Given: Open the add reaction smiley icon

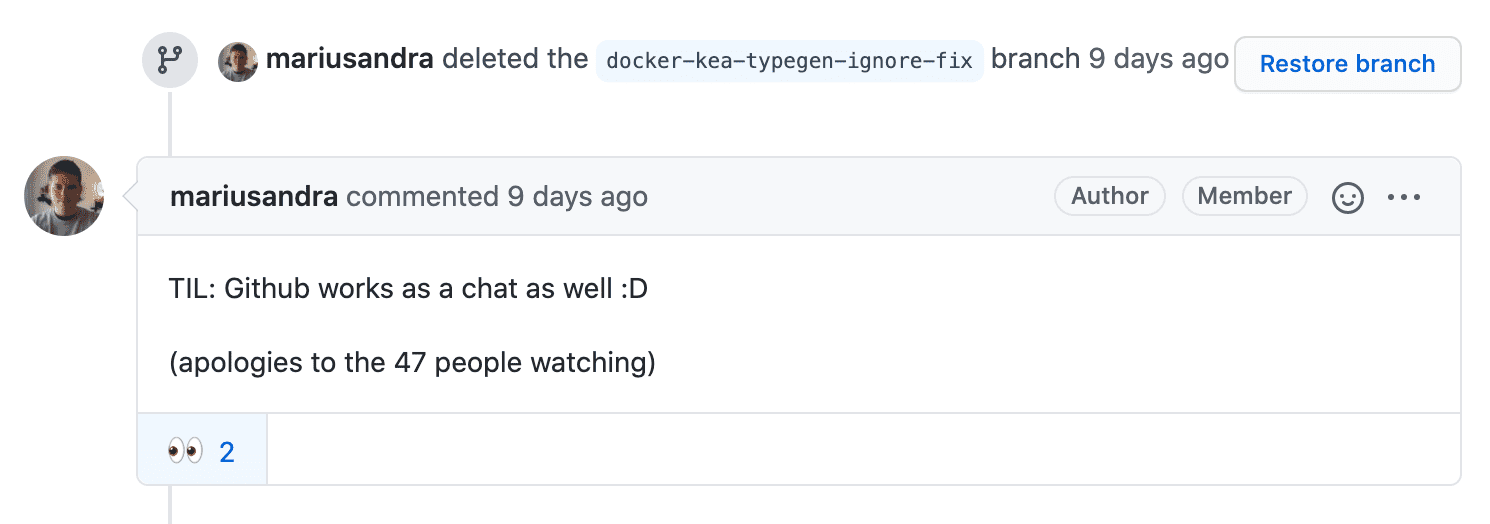Looking at the screenshot, I should 1348,197.
